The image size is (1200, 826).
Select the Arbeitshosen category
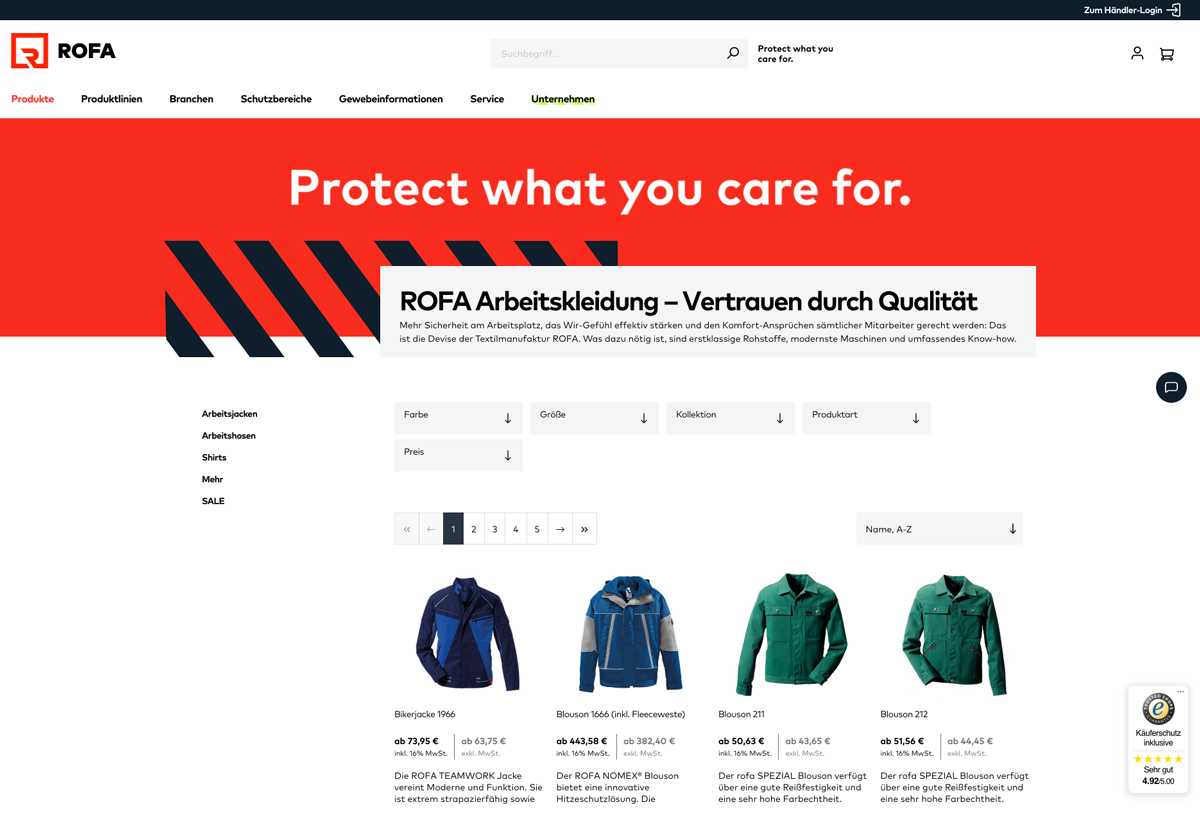[229, 436]
